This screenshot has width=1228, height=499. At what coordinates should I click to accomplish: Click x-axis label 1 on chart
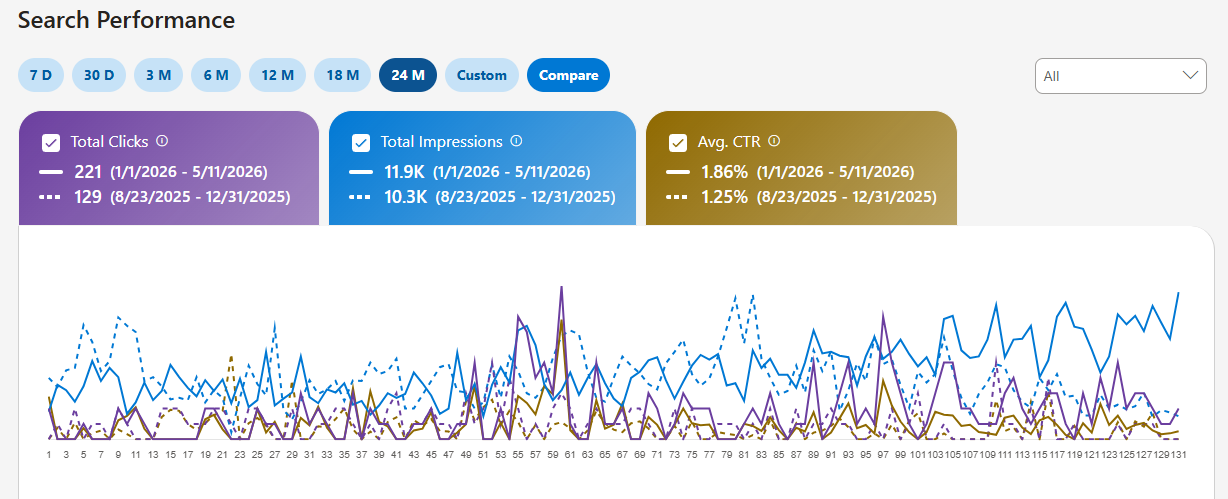tap(49, 454)
